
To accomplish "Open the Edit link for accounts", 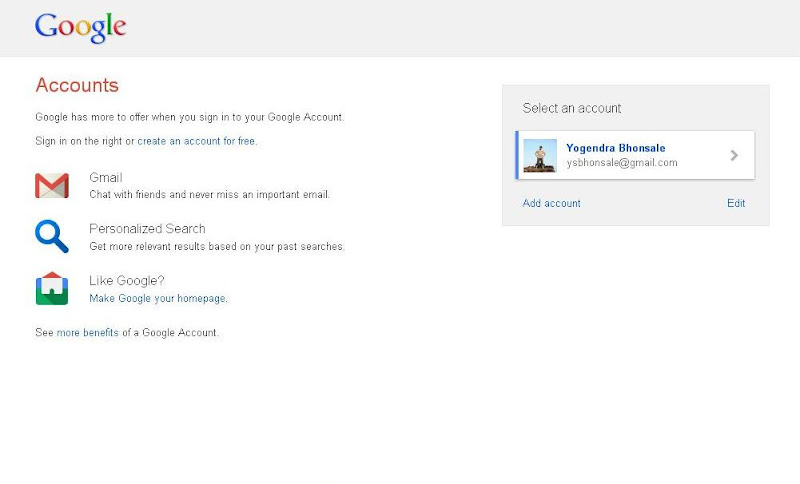I will point(736,204).
